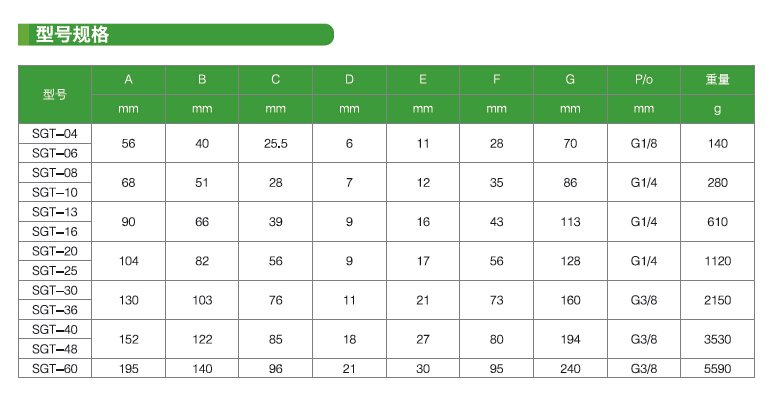Click the 25.5 value in column C
The image size is (771, 394).
(275, 144)
